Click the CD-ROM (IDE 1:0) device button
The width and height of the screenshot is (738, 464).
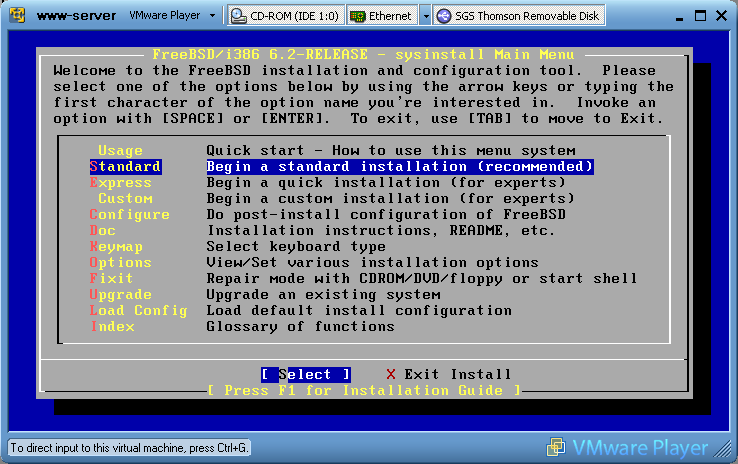click(286, 16)
